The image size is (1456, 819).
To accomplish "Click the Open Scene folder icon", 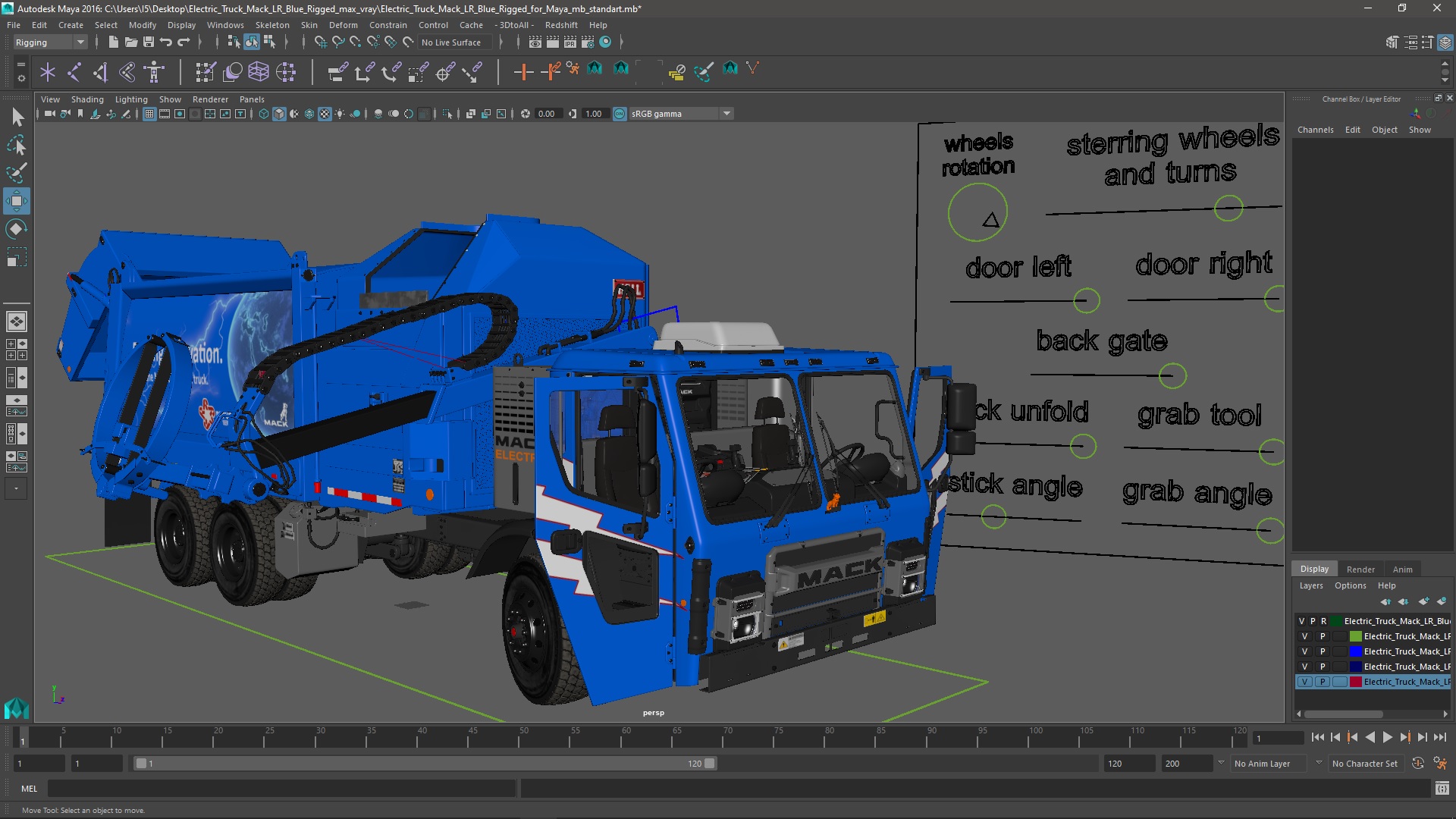I will 131,42.
